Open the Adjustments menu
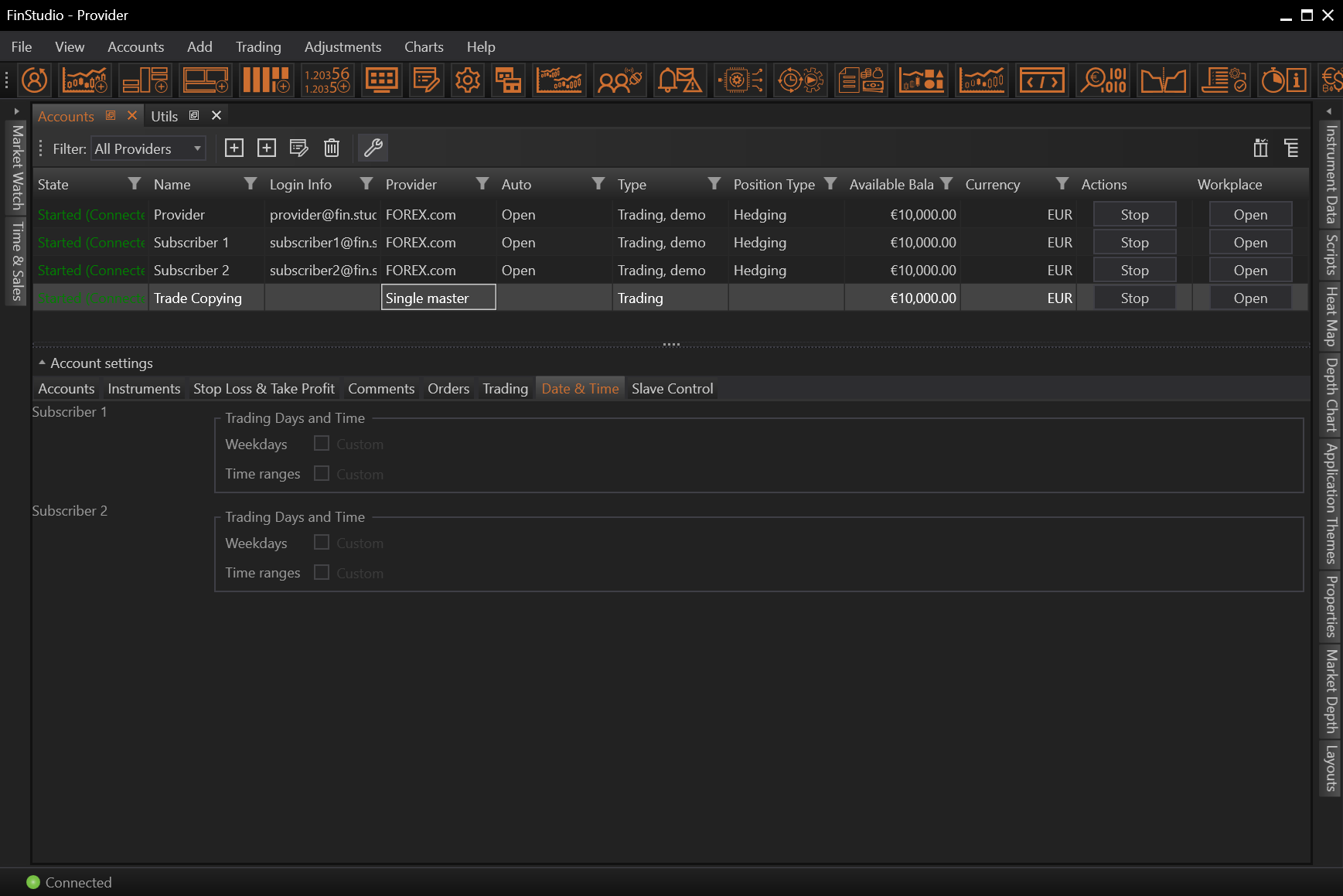 tap(343, 47)
